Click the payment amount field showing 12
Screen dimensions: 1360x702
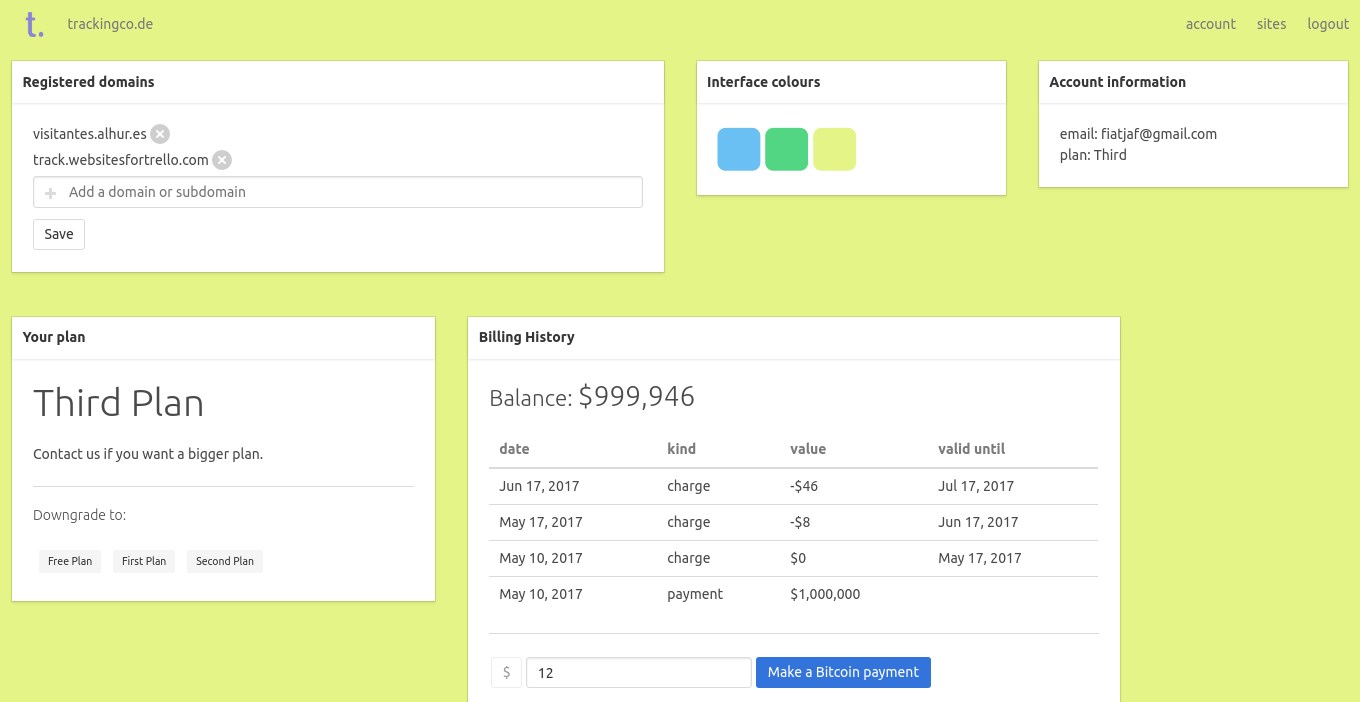click(x=639, y=673)
